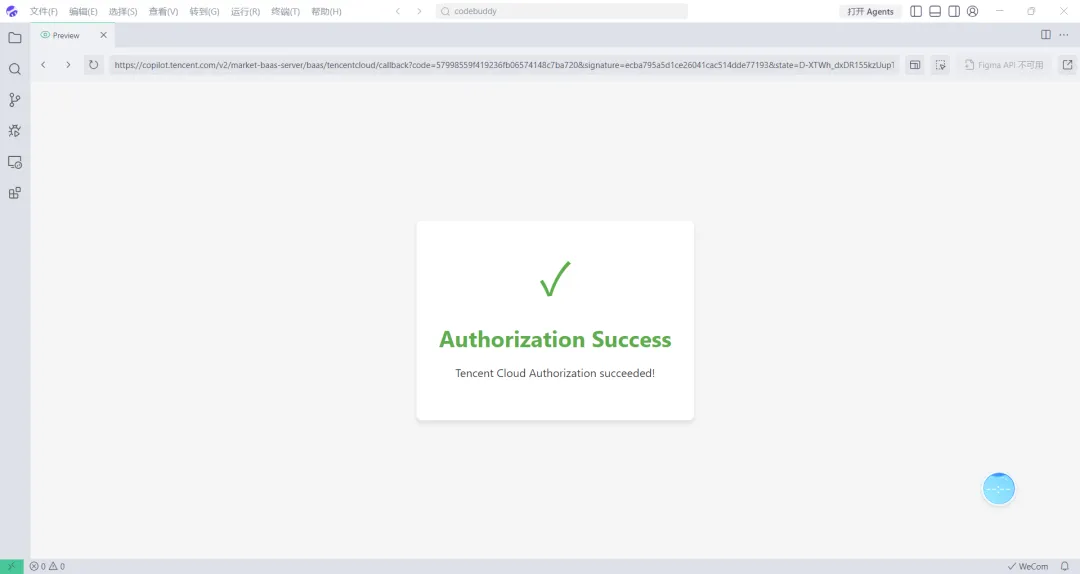
Task: Toggle the secondary right sidebar layout
Action: (x=954, y=11)
